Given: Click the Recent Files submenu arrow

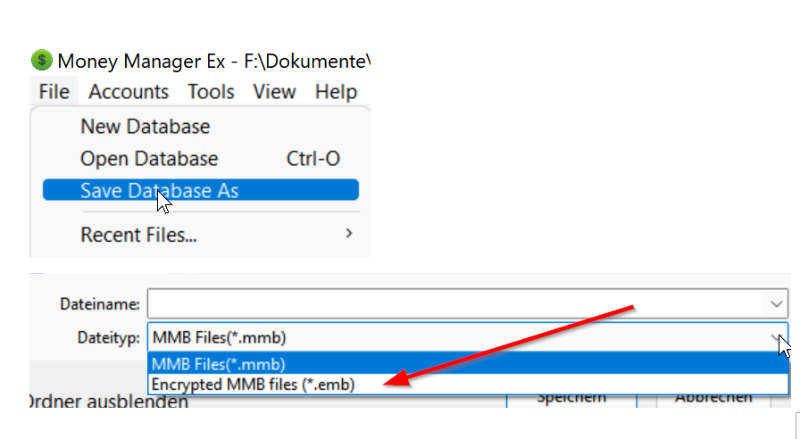Looking at the screenshot, I should (x=349, y=234).
